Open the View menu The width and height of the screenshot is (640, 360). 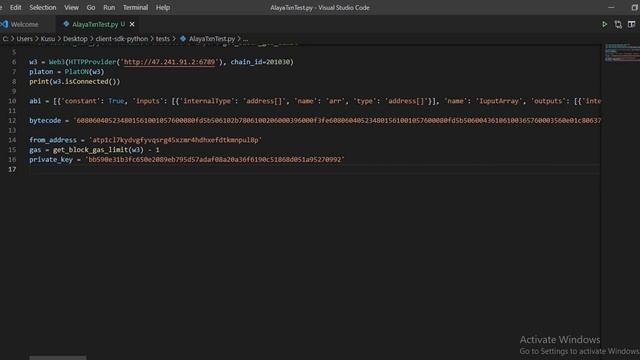[71, 7]
